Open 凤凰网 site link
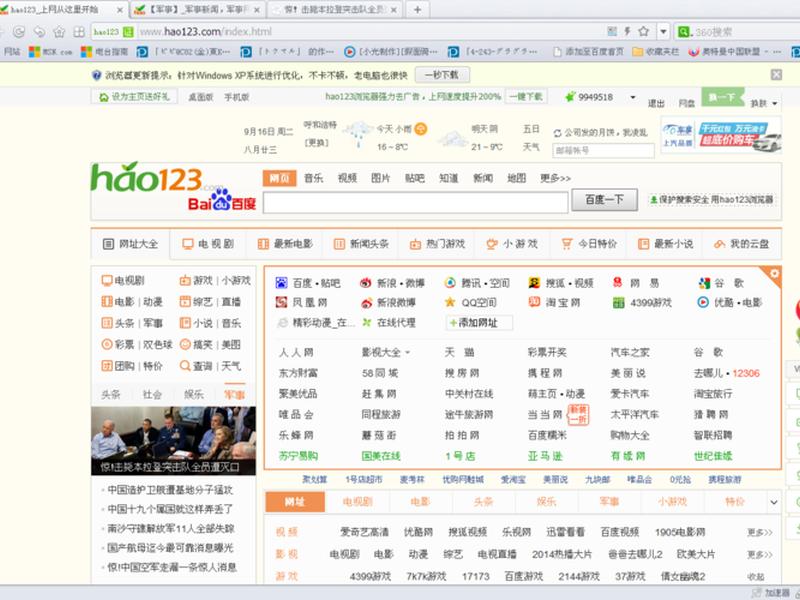Screen dimensions: 800x600 coord(301,303)
